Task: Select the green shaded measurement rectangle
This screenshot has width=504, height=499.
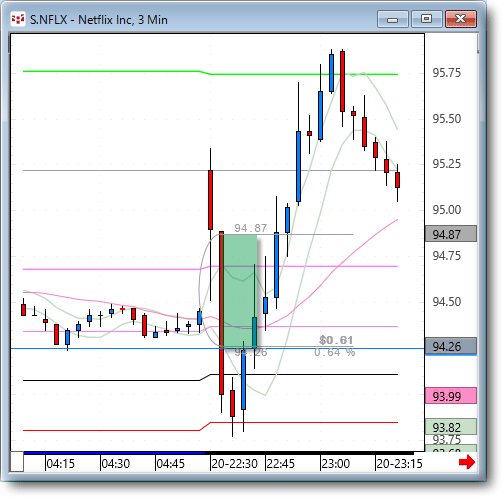Action: click(240, 291)
